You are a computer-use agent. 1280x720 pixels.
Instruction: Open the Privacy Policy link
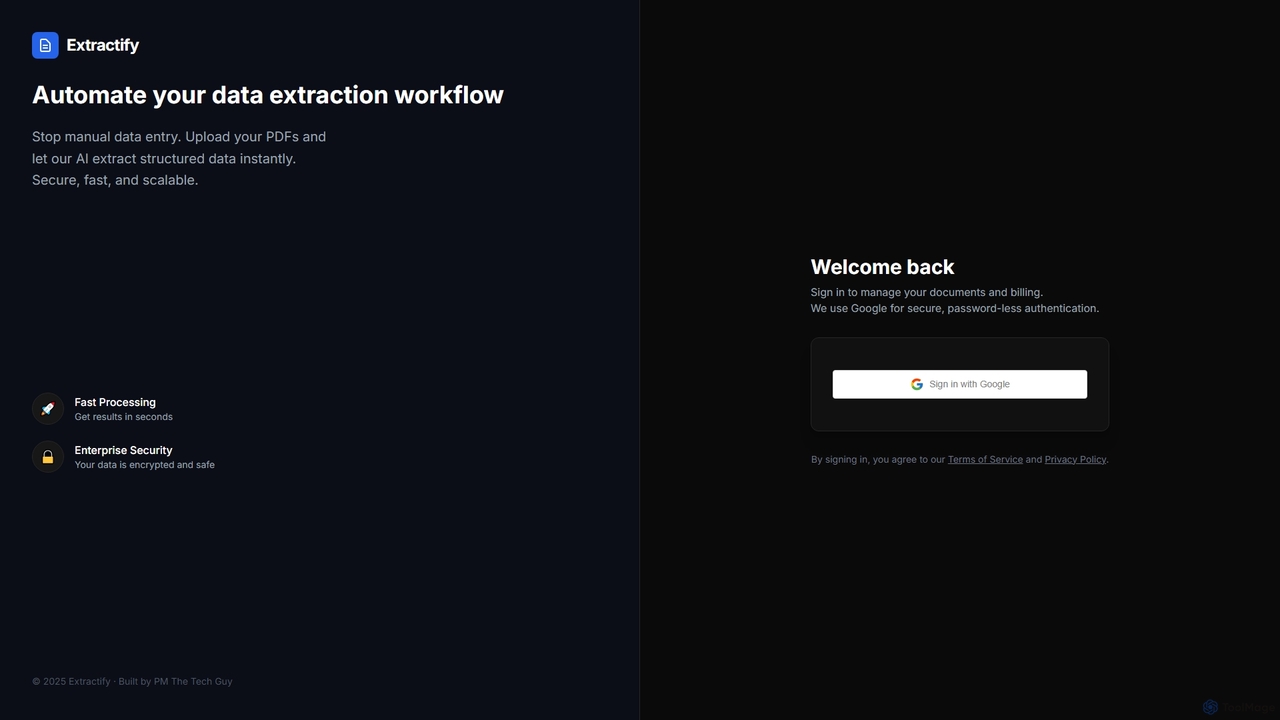click(1075, 460)
